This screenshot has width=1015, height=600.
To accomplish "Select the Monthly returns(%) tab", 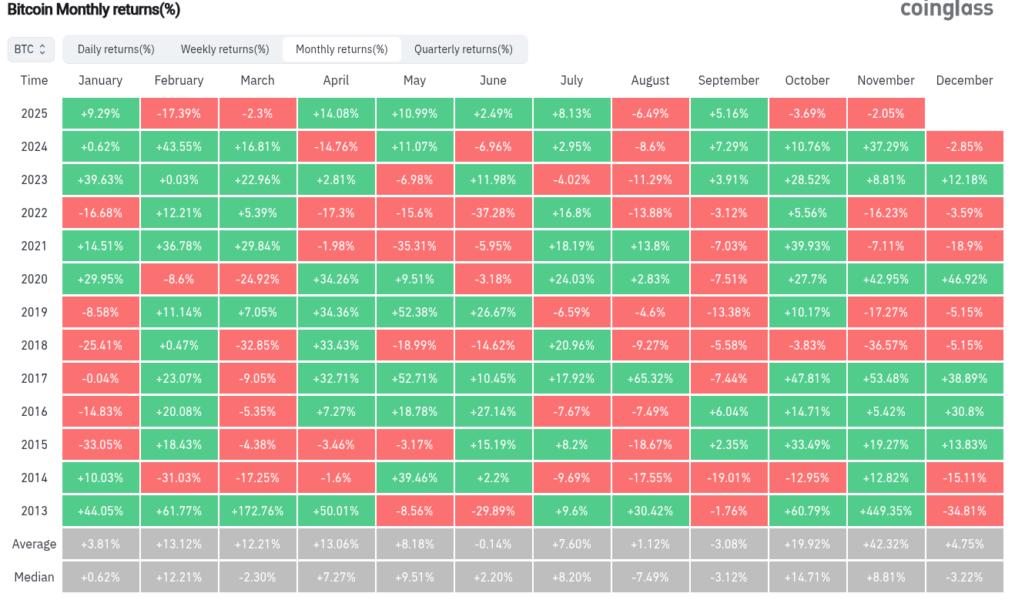I will [x=343, y=48].
